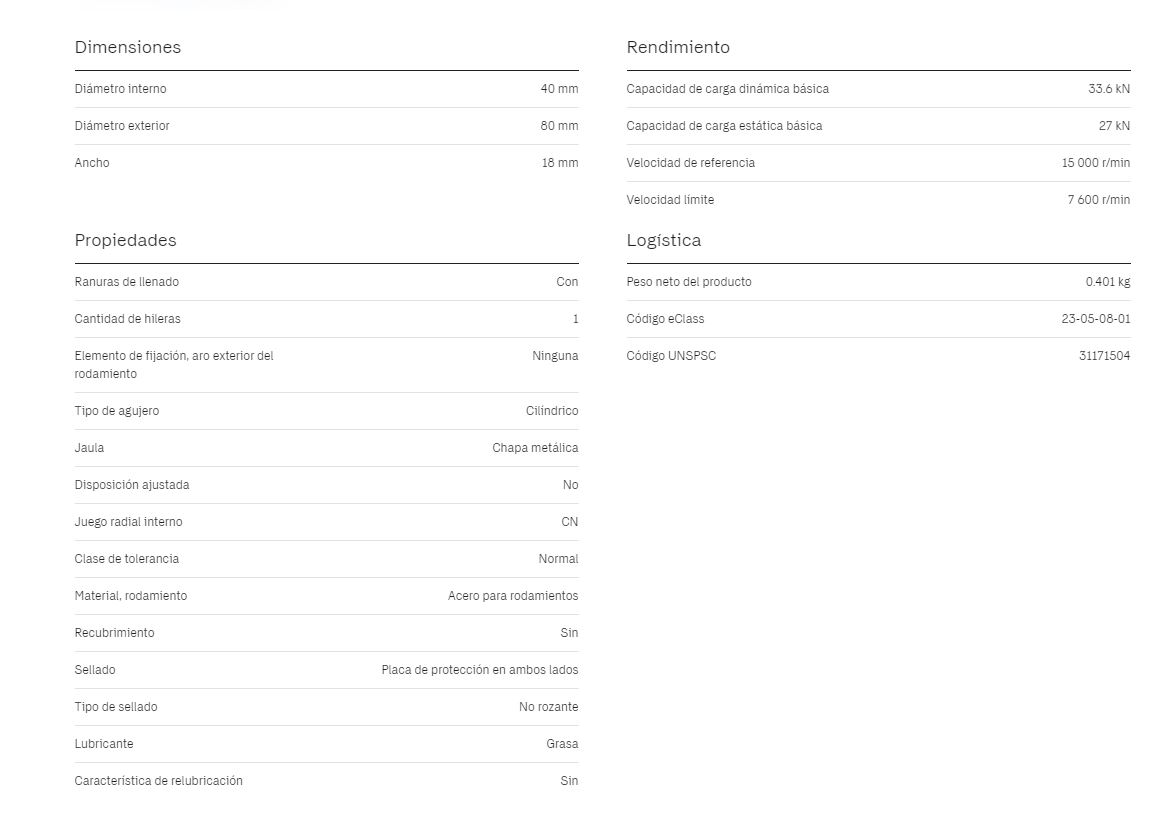Click the Peso neto del producto label
The image size is (1165, 829).
click(689, 282)
